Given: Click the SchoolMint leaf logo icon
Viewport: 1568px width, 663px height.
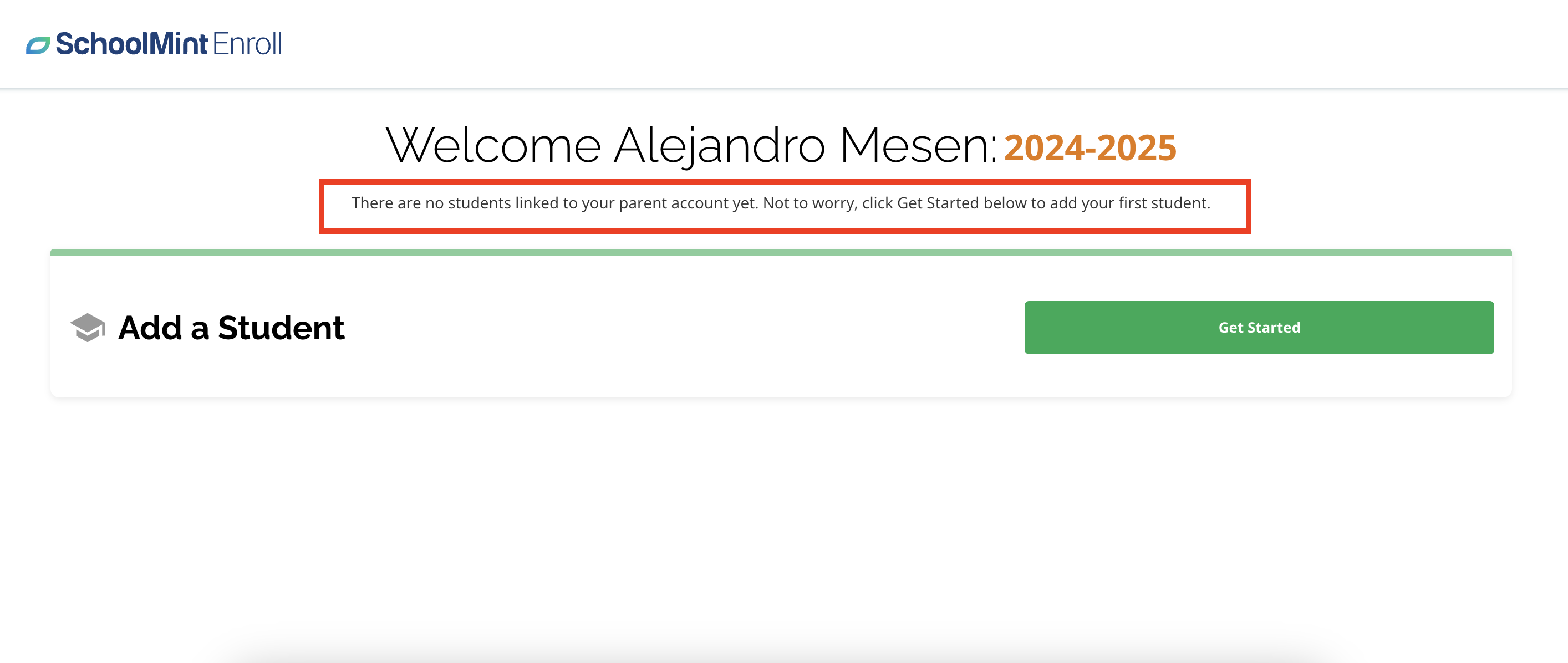Looking at the screenshot, I should pyautogui.click(x=38, y=45).
